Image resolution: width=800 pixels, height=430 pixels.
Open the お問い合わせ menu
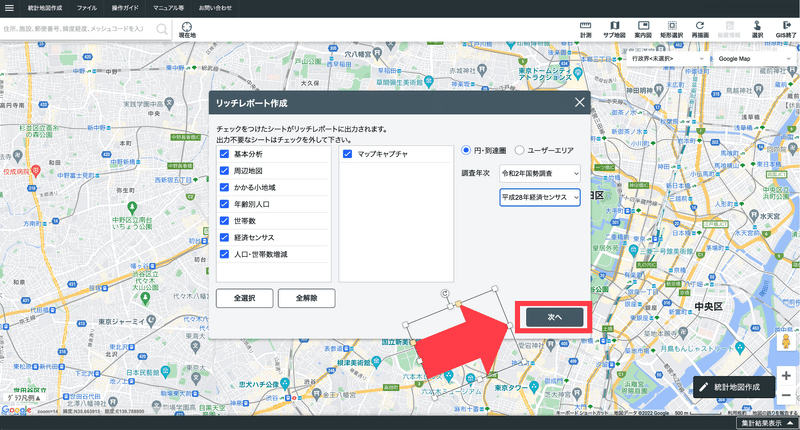(x=215, y=8)
